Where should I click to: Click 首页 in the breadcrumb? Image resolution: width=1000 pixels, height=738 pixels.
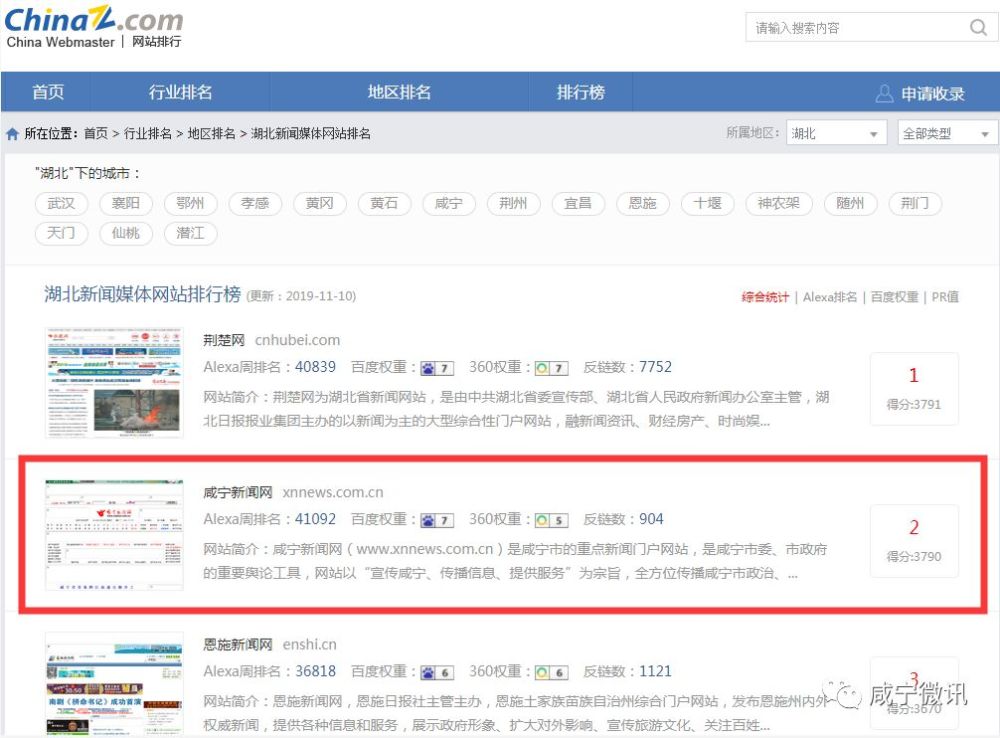pyautogui.click(x=96, y=133)
